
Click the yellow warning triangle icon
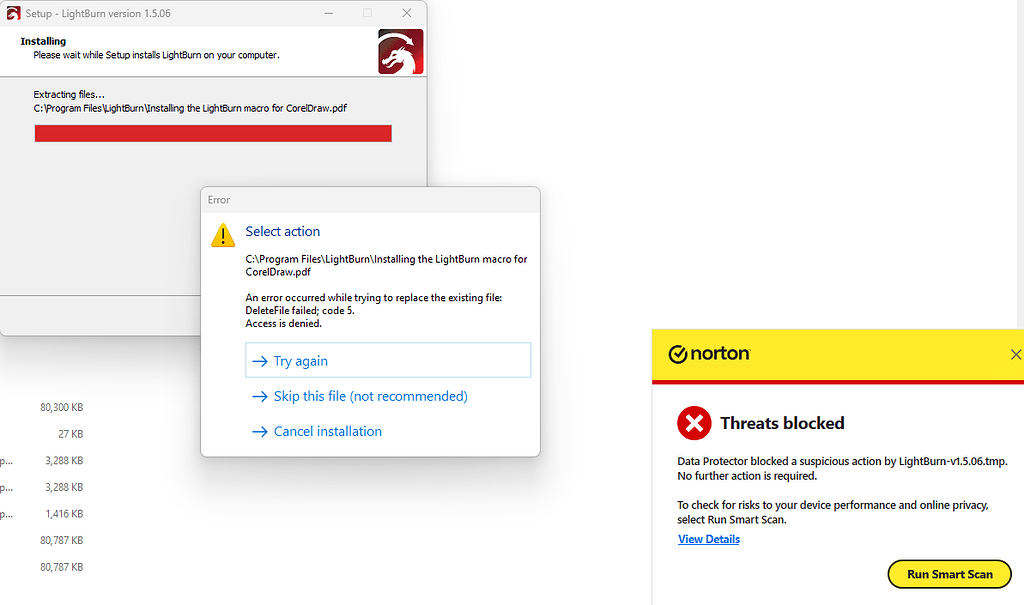[x=222, y=235]
